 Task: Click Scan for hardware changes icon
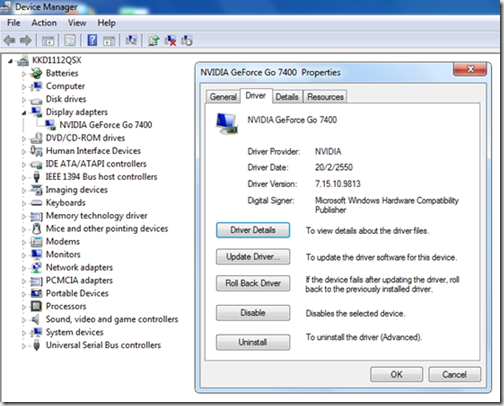(x=131, y=40)
